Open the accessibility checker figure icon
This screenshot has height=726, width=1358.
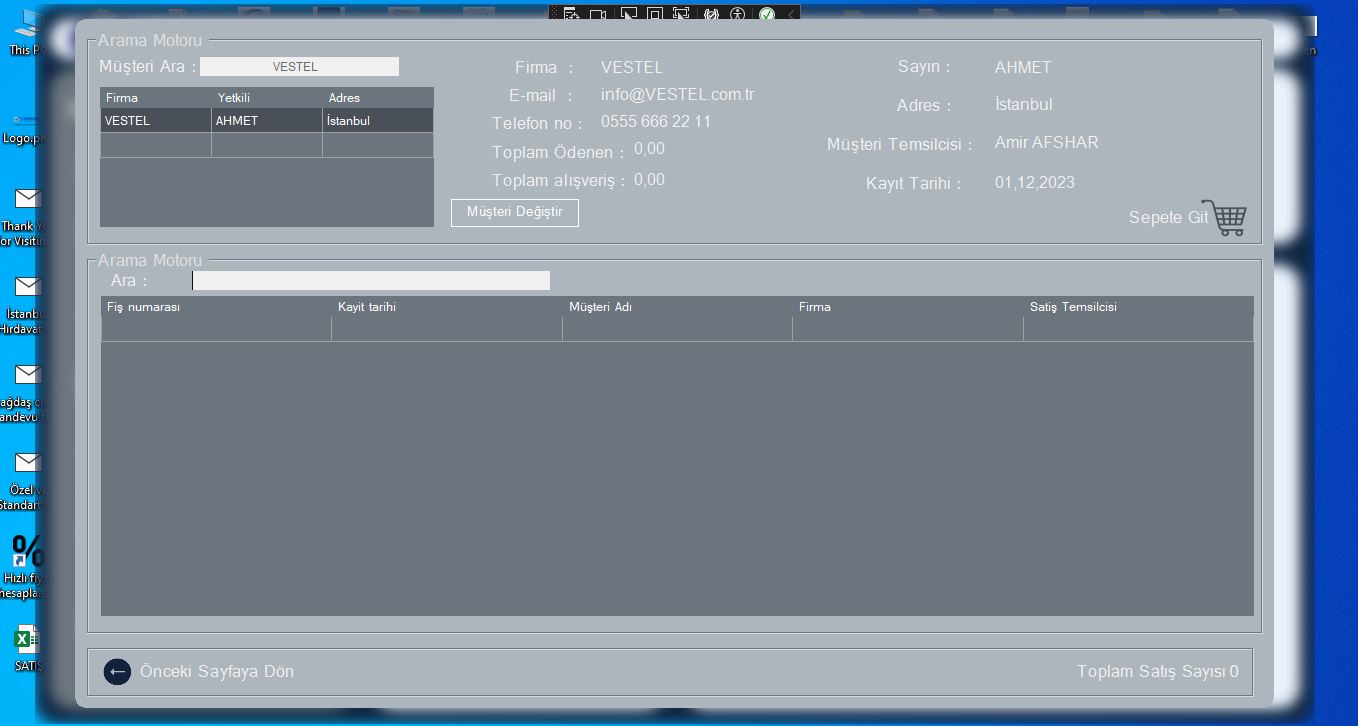[x=738, y=15]
